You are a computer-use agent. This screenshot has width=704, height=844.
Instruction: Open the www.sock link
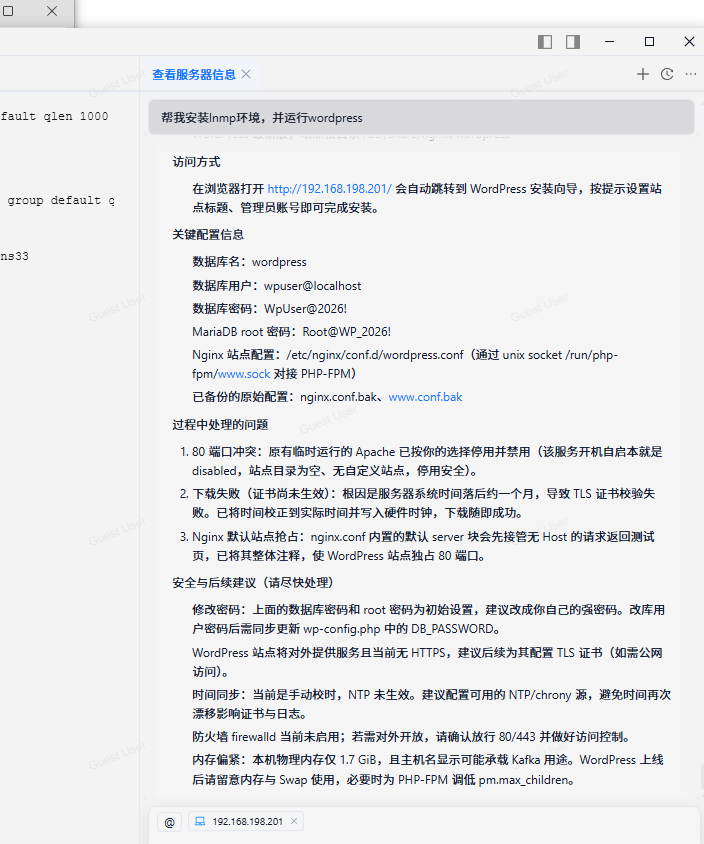pos(244,374)
